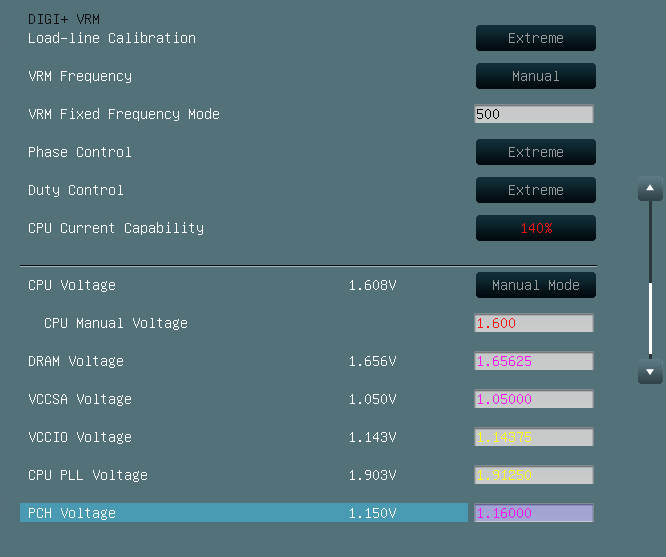Click the VRM Fixed Frequency Mode field
Viewport: 666px width, 557px height.
pyautogui.click(x=533, y=114)
